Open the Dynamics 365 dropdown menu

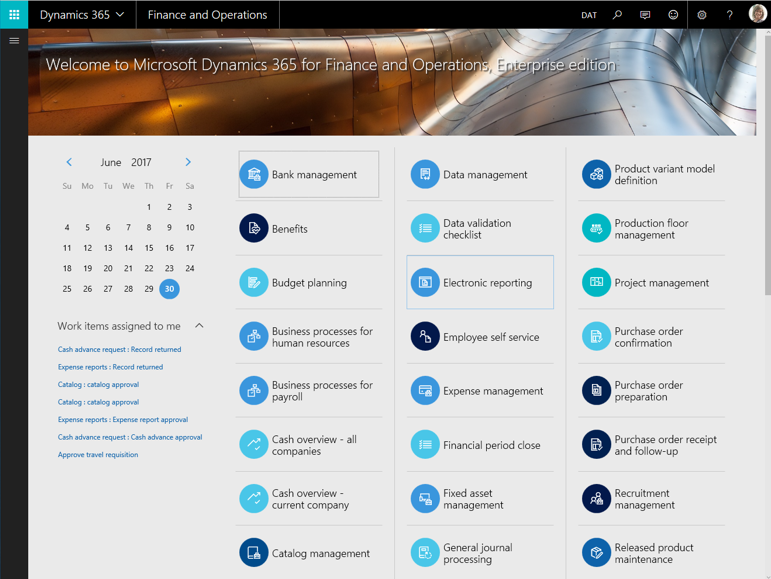pyautogui.click(x=82, y=15)
